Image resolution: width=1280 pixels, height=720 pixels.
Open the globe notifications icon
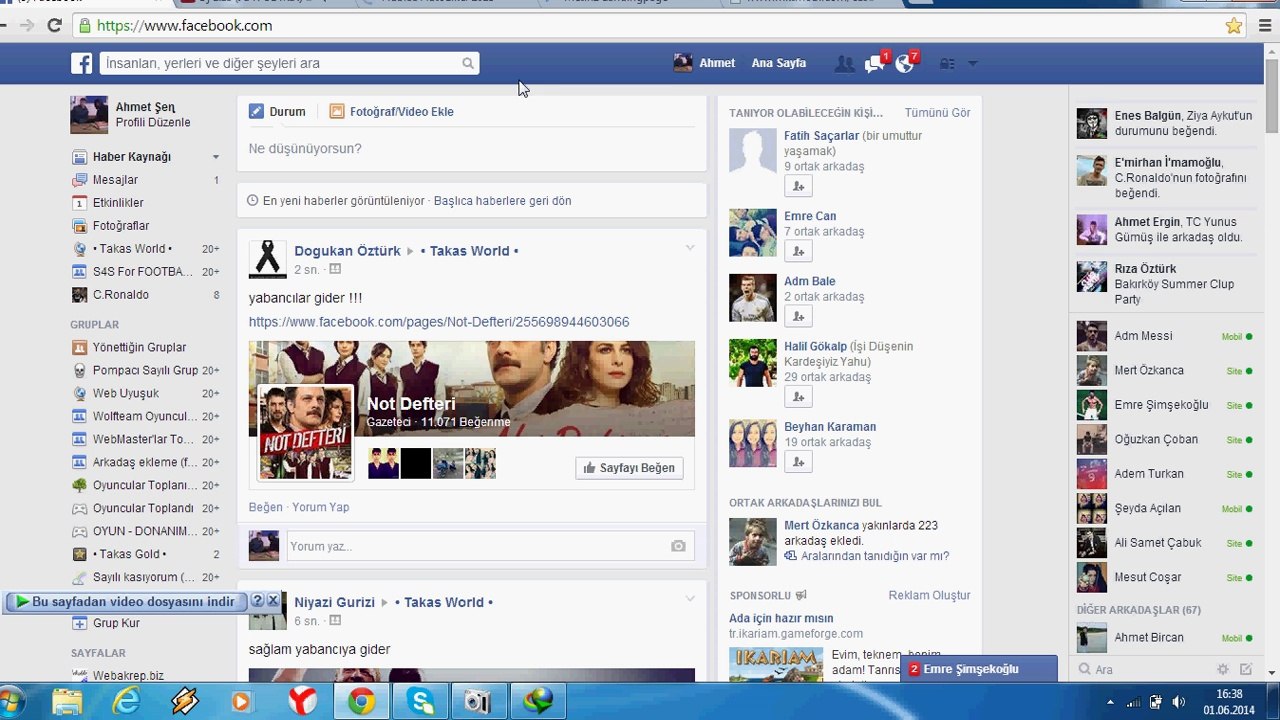[906, 63]
